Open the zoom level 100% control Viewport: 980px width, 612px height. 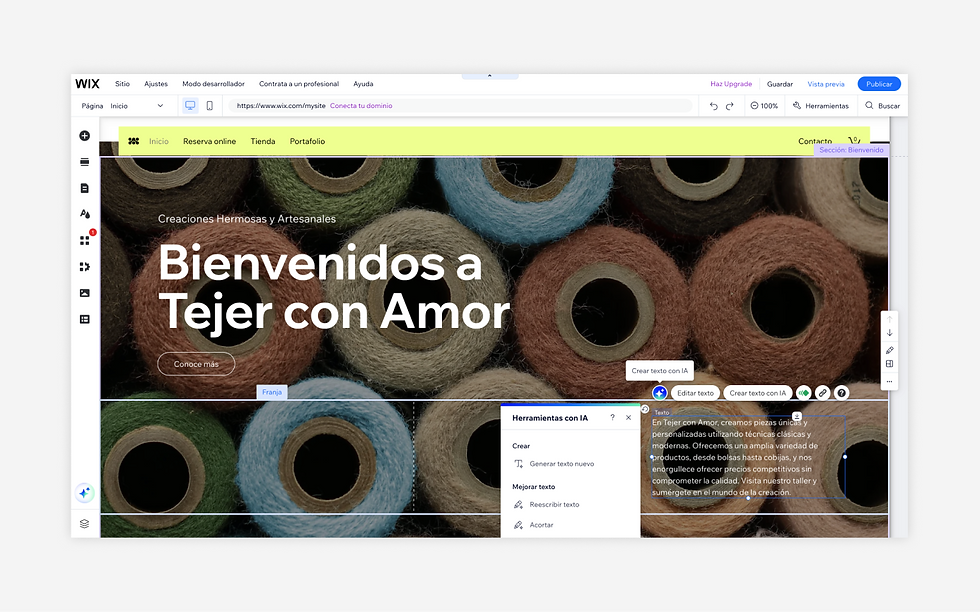tap(764, 105)
